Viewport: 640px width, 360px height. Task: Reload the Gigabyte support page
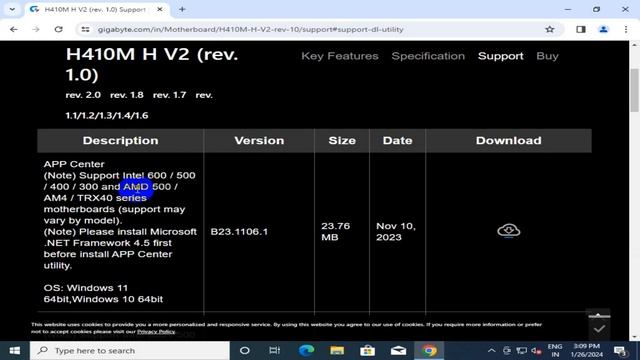coord(58,29)
